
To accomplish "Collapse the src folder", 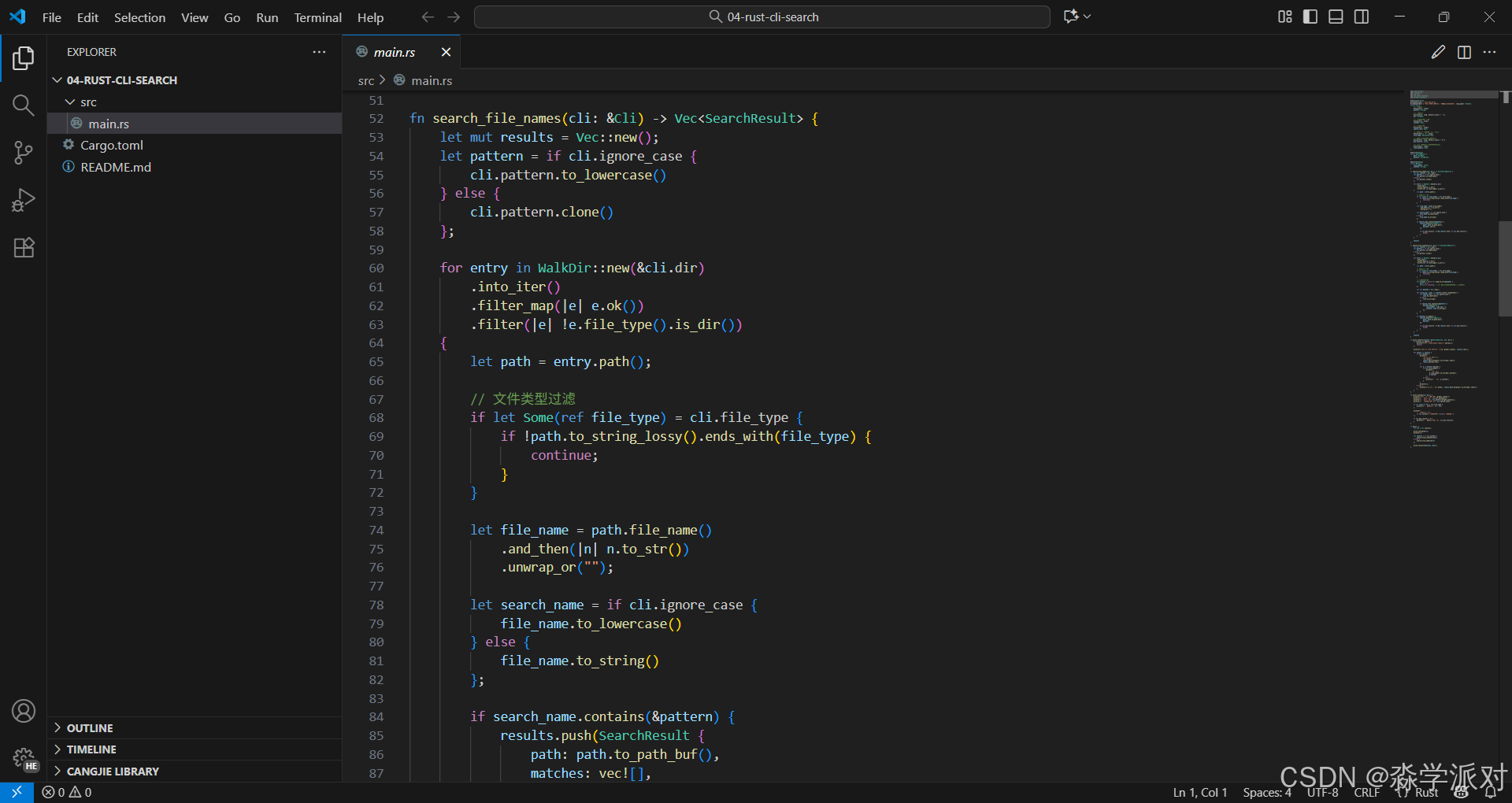I will [195, 102].
